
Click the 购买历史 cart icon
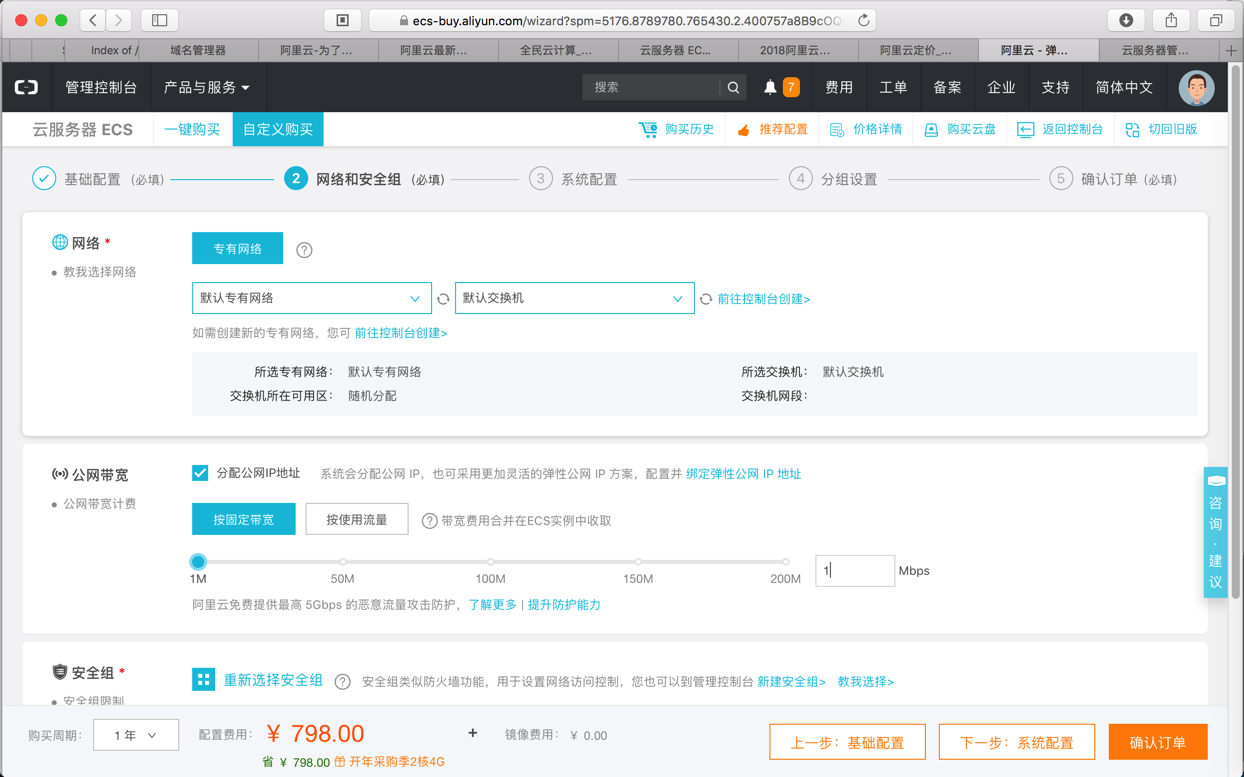(648, 130)
